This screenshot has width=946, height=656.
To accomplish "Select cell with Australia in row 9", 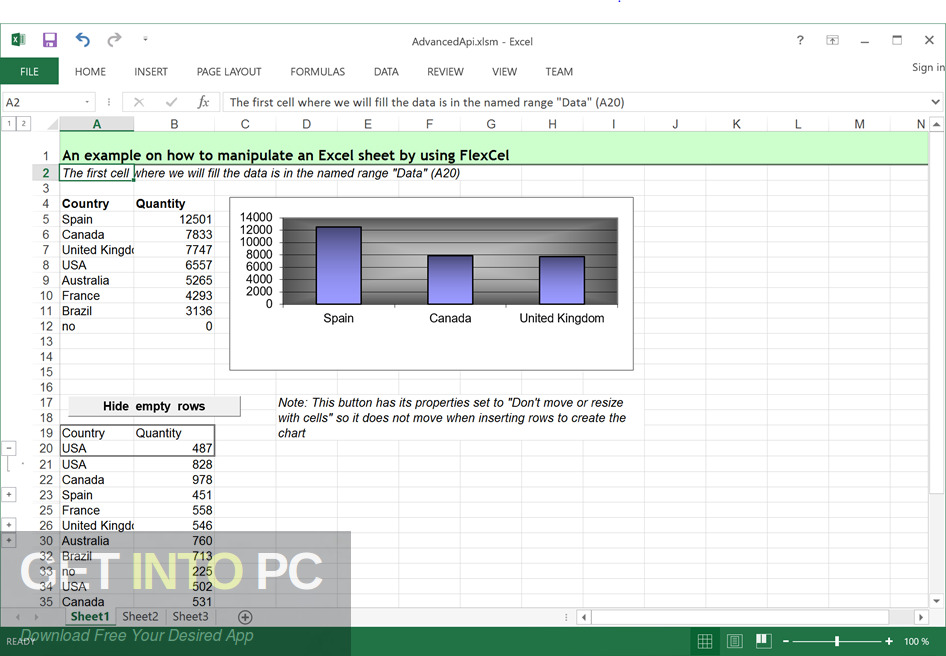I will pos(97,281).
